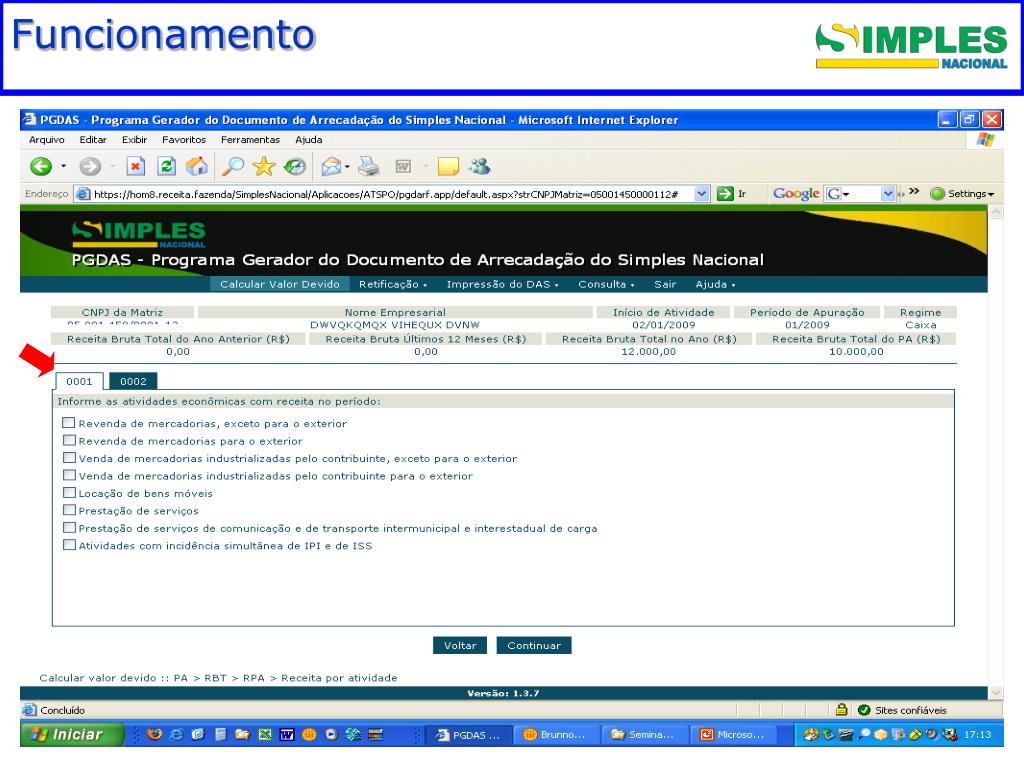Click the Stop loading icon with red X
The width and height of the screenshot is (1024, 768).
[x=135, y=167]
